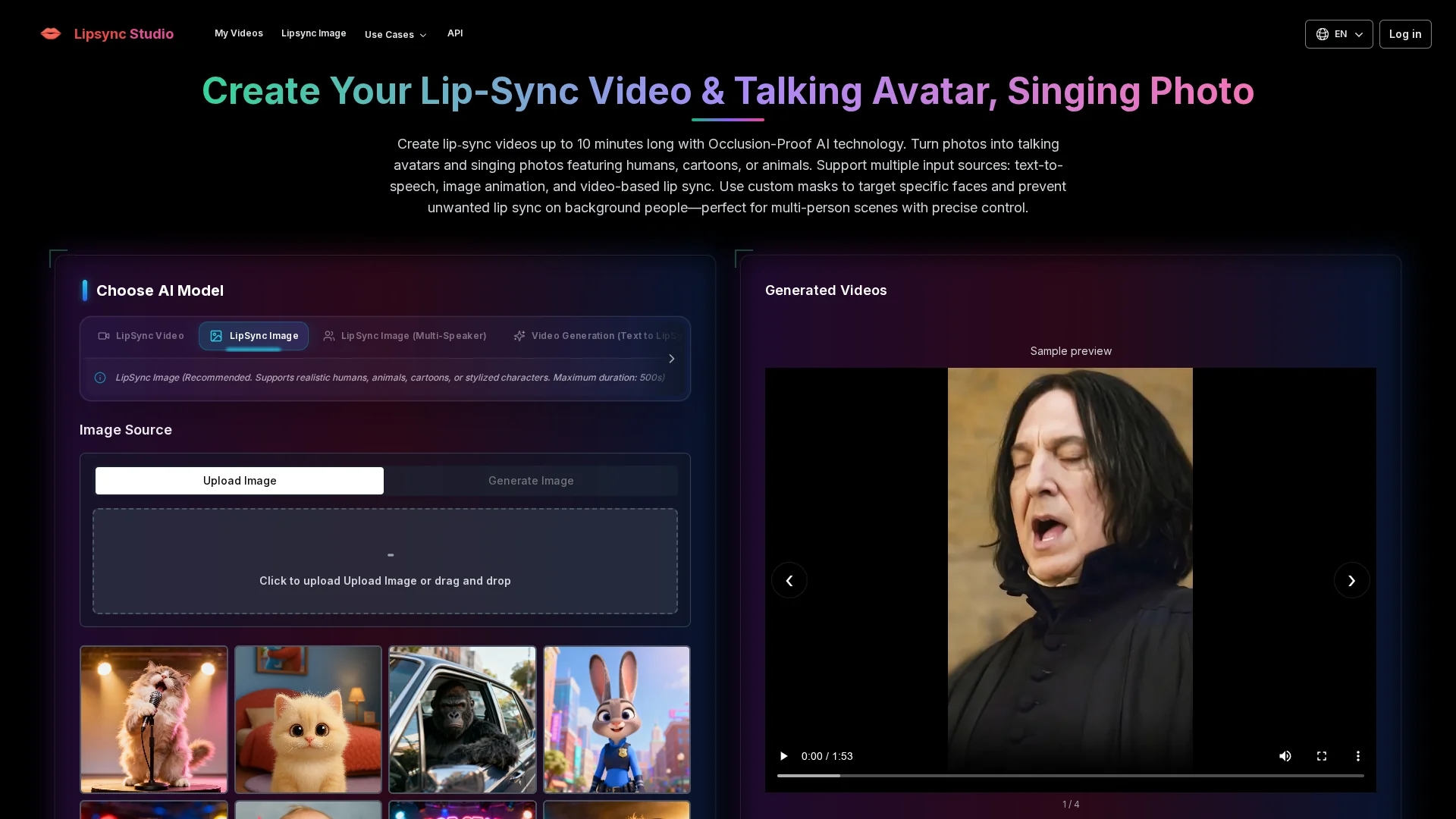Screen dimensions: 1456x819
Task: Go to My Videos
Action: click(239, 33)
